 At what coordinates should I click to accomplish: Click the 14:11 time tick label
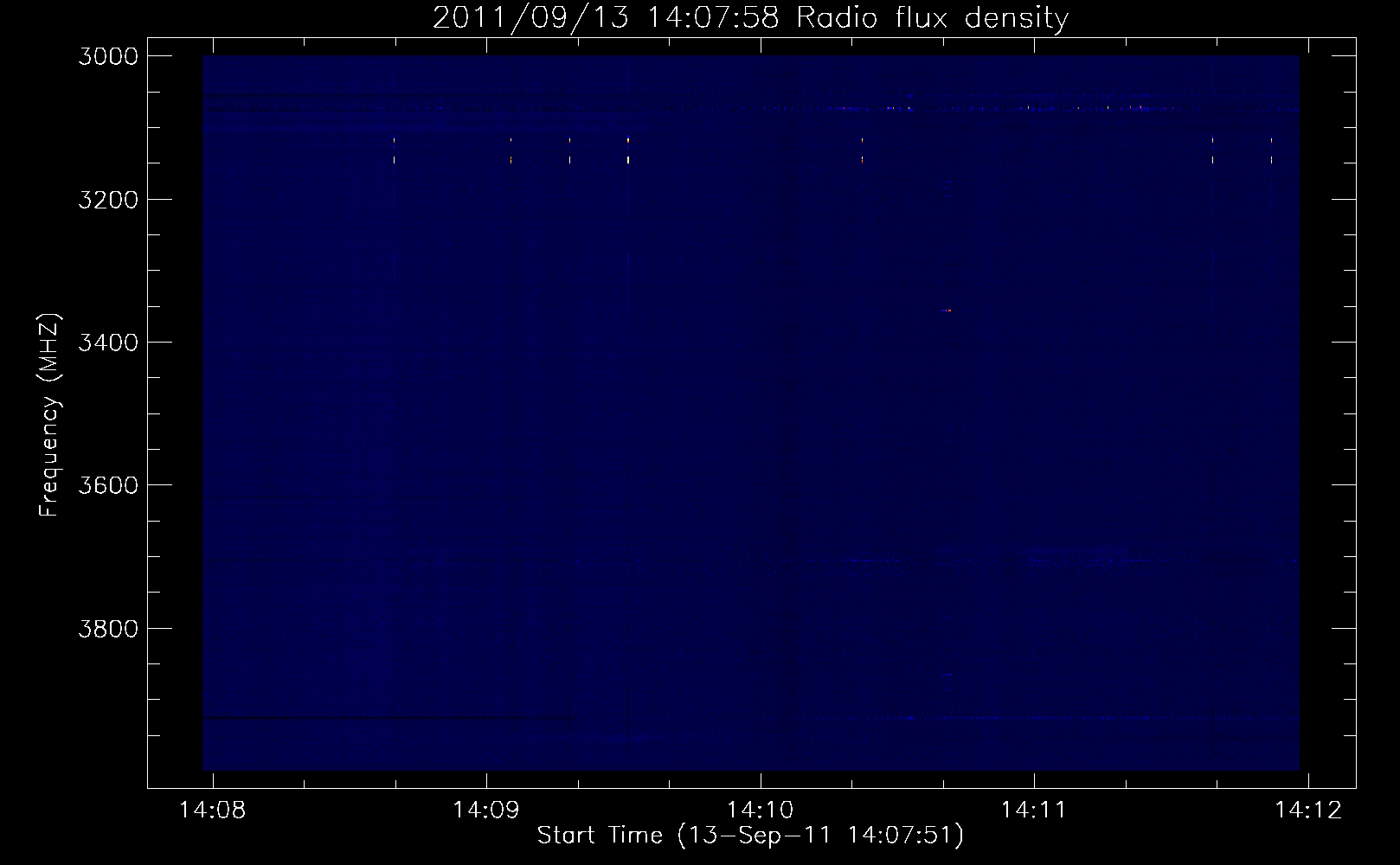coord(1034,810)
